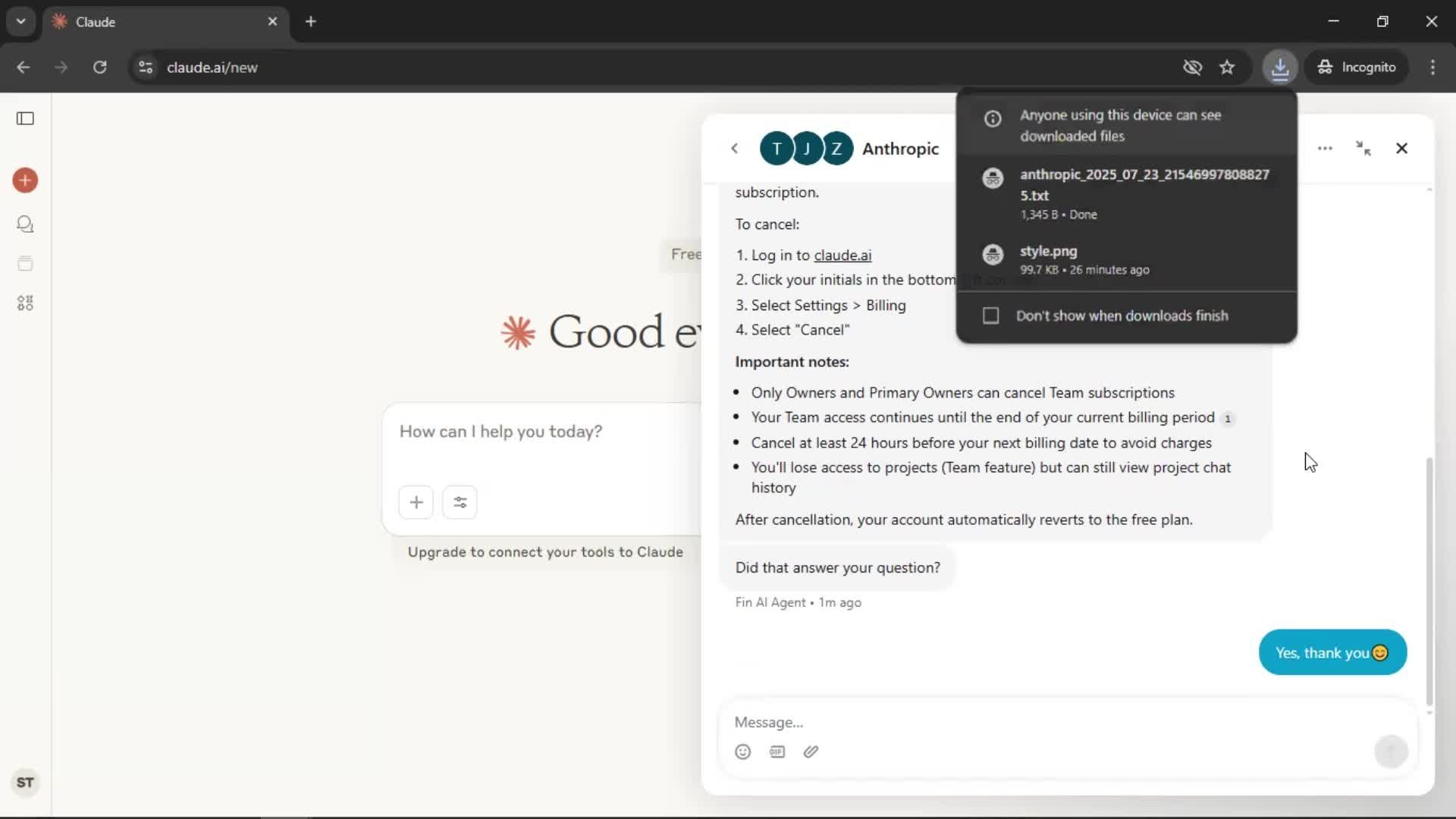Follow the claude.ai link in instructions
The image size is (1456, 819).
pyautogui.click(x=843, y=256)
